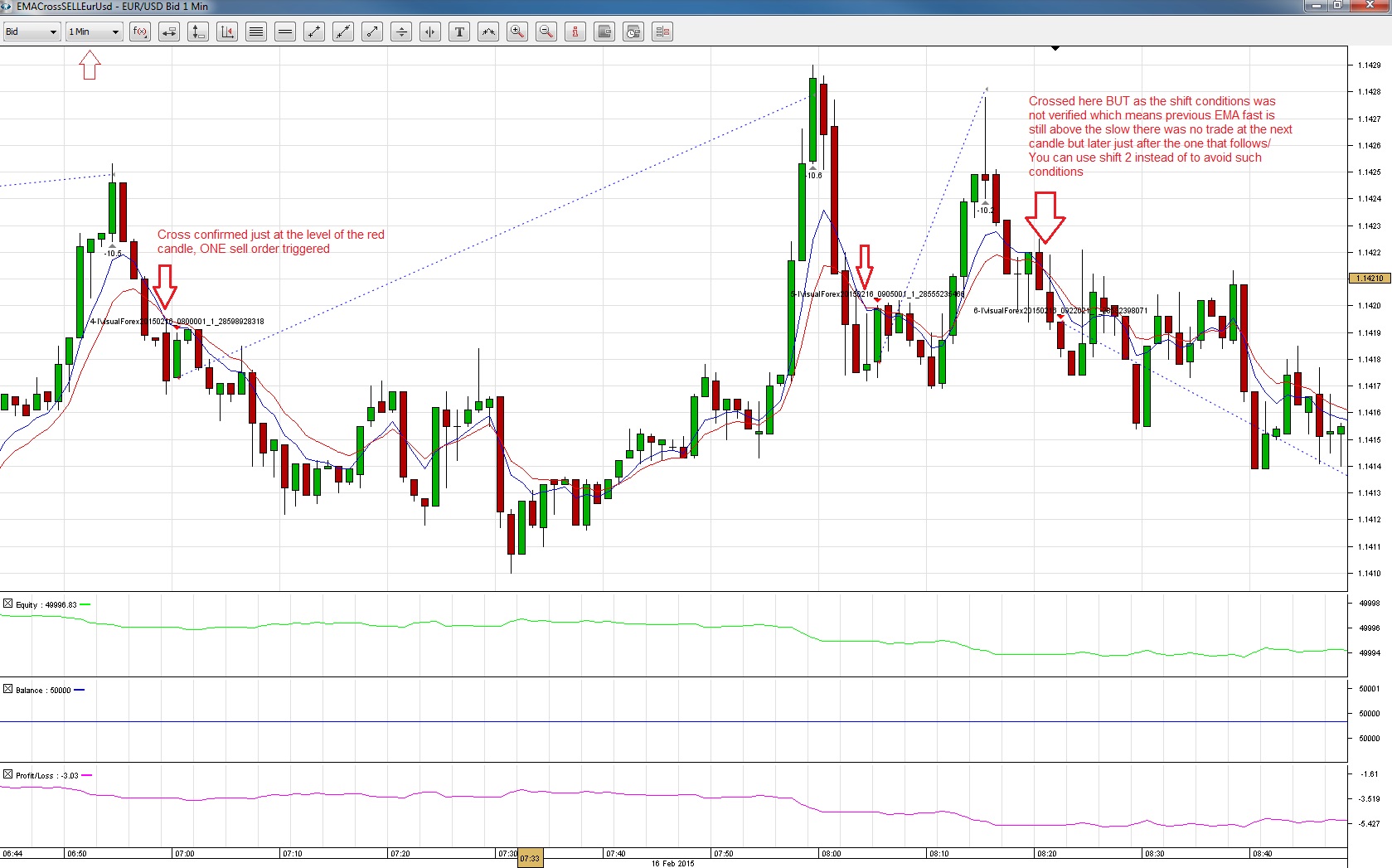Open the f(x) indicators tool
This screenshot has width=1392, height=868.
point(140,32)
